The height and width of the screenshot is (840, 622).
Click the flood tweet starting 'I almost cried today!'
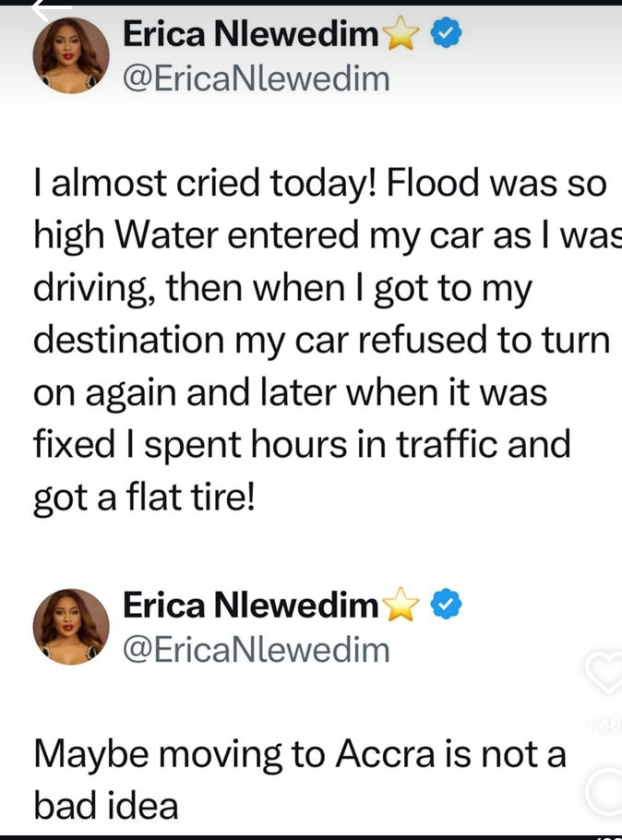[x=320, y=340]
